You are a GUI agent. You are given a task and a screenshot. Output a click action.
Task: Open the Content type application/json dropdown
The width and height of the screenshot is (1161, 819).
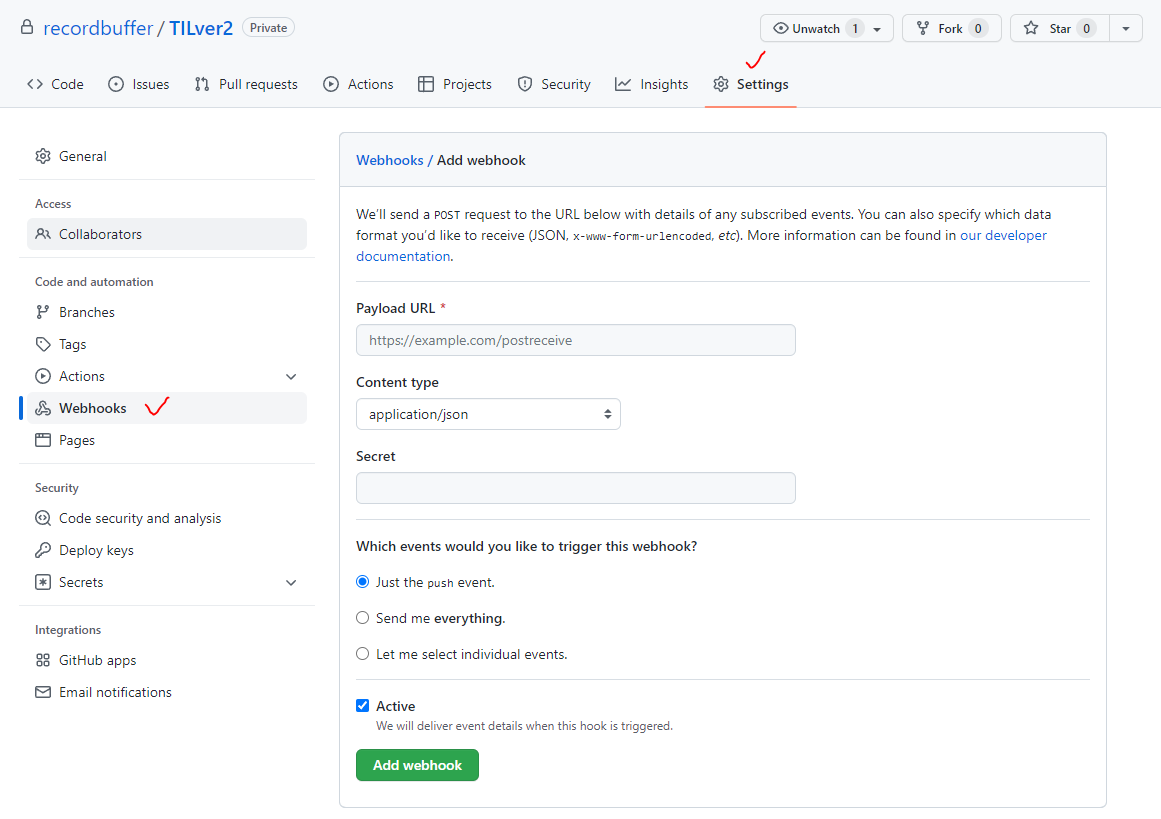pyautogui.click(x=488, y=414)
